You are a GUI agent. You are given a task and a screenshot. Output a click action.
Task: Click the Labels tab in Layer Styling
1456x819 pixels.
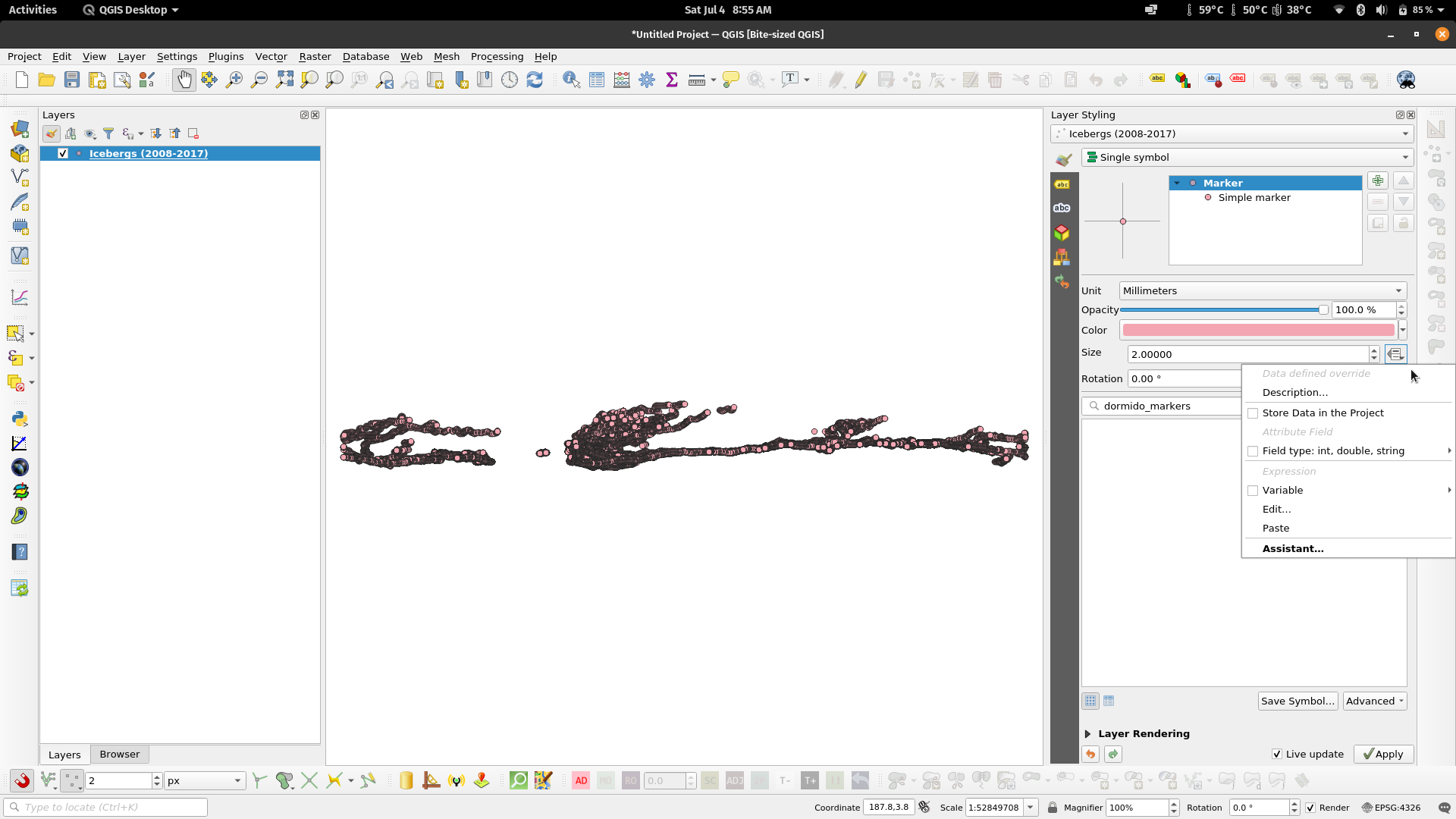[1062, 184]
